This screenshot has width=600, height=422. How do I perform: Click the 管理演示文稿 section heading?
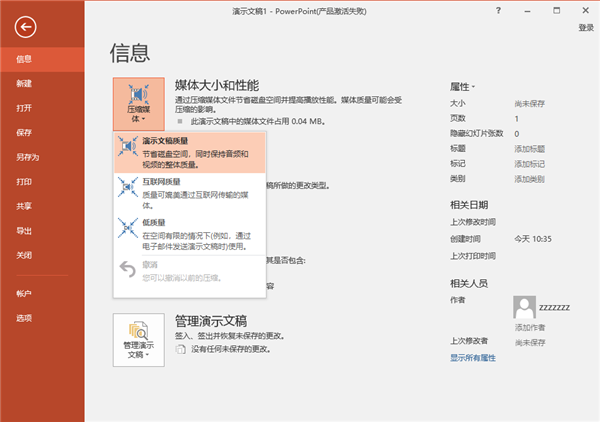pyautogui.click(x=211, y=321)
